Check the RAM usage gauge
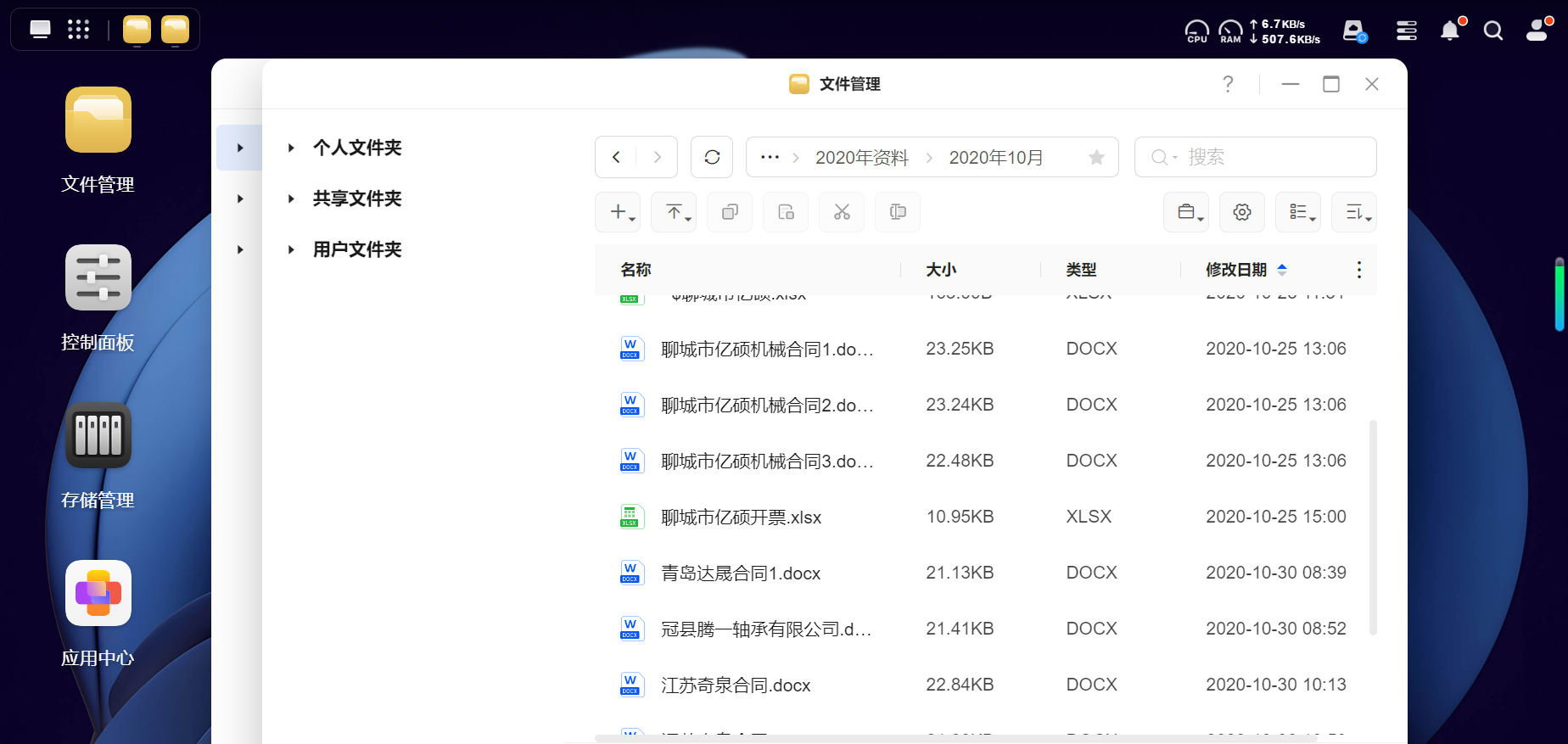 coord(1230,31)
